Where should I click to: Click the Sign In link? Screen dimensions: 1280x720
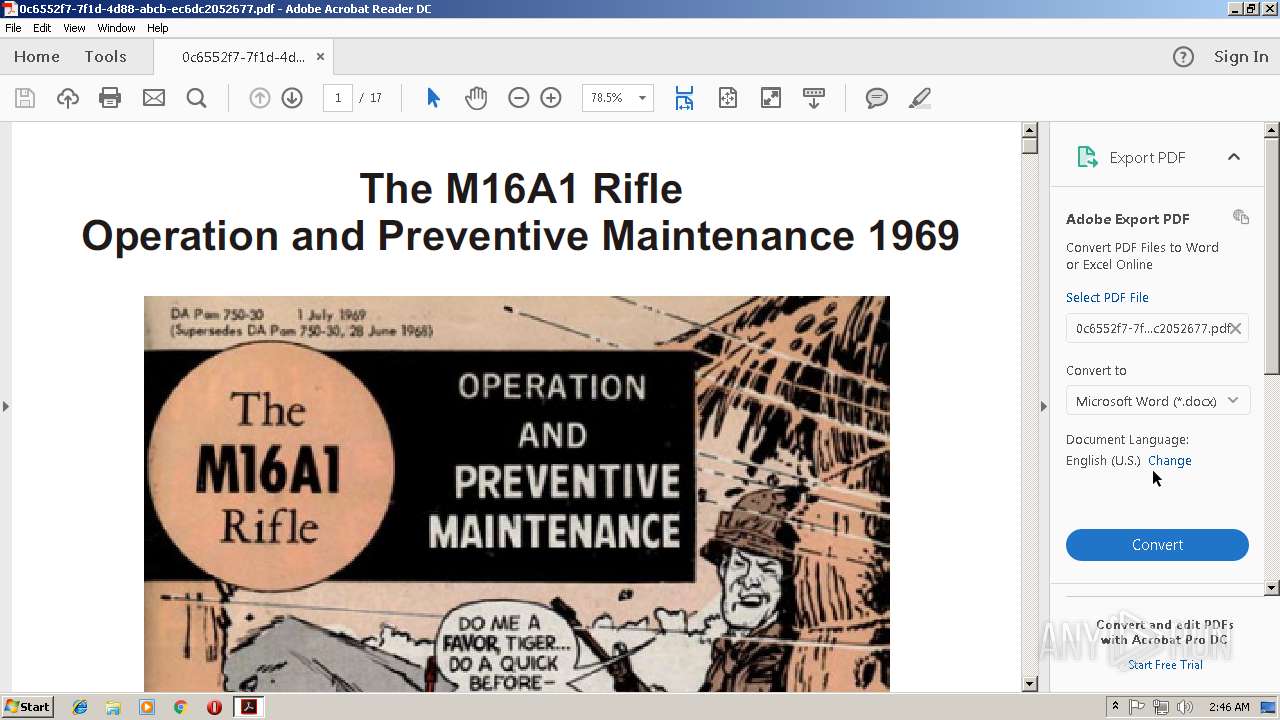(x=1241, y=57)
